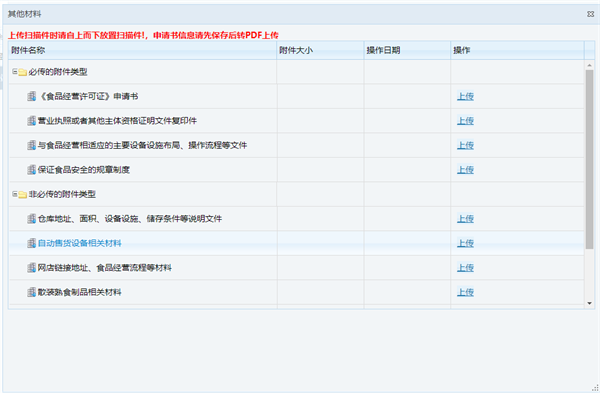Upload file for 自动售货设备相关材料
Screen dimensions: 600x393
tap(465, 243)
